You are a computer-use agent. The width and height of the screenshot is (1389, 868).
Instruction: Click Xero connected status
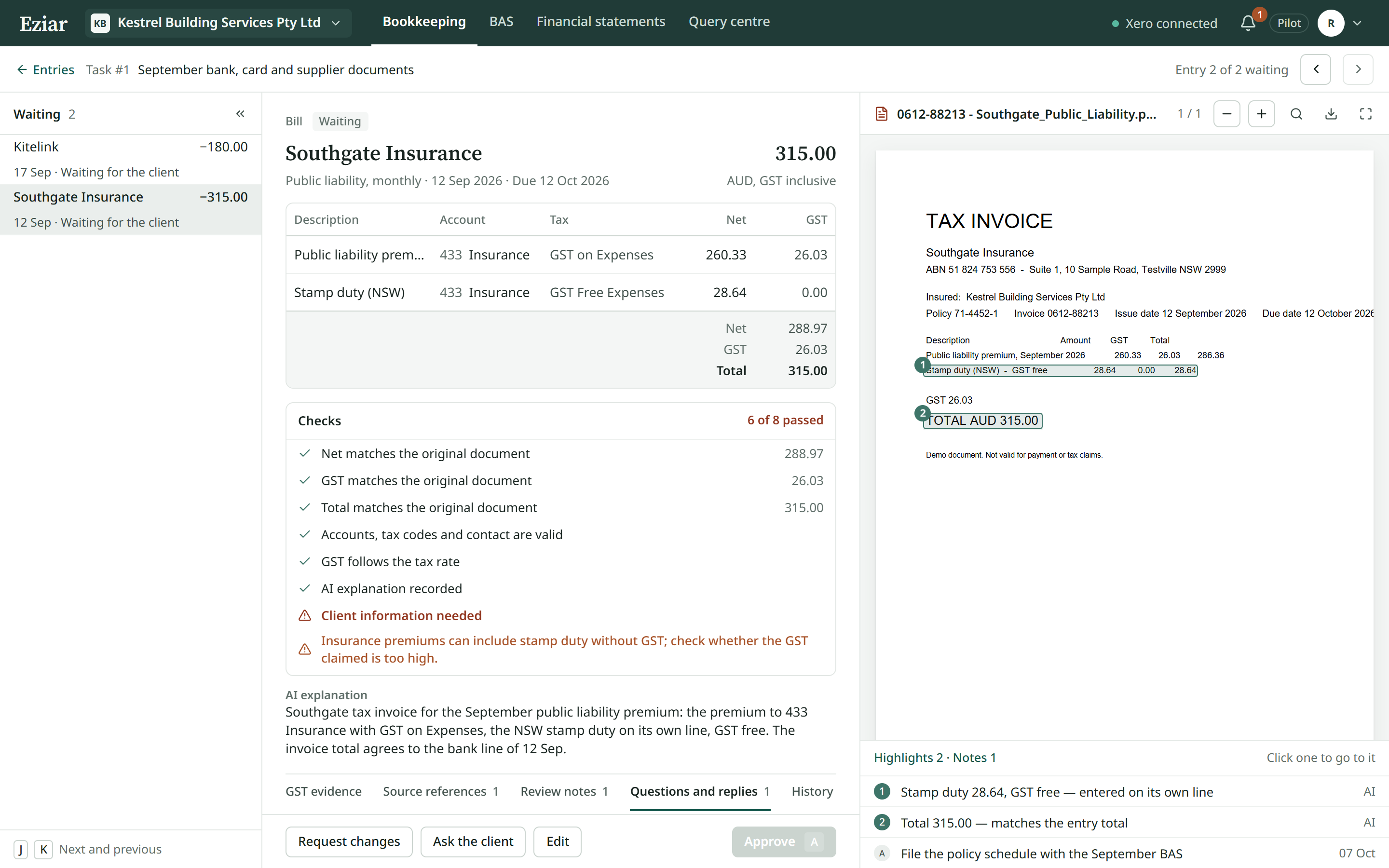click(x=1164, y=24)
